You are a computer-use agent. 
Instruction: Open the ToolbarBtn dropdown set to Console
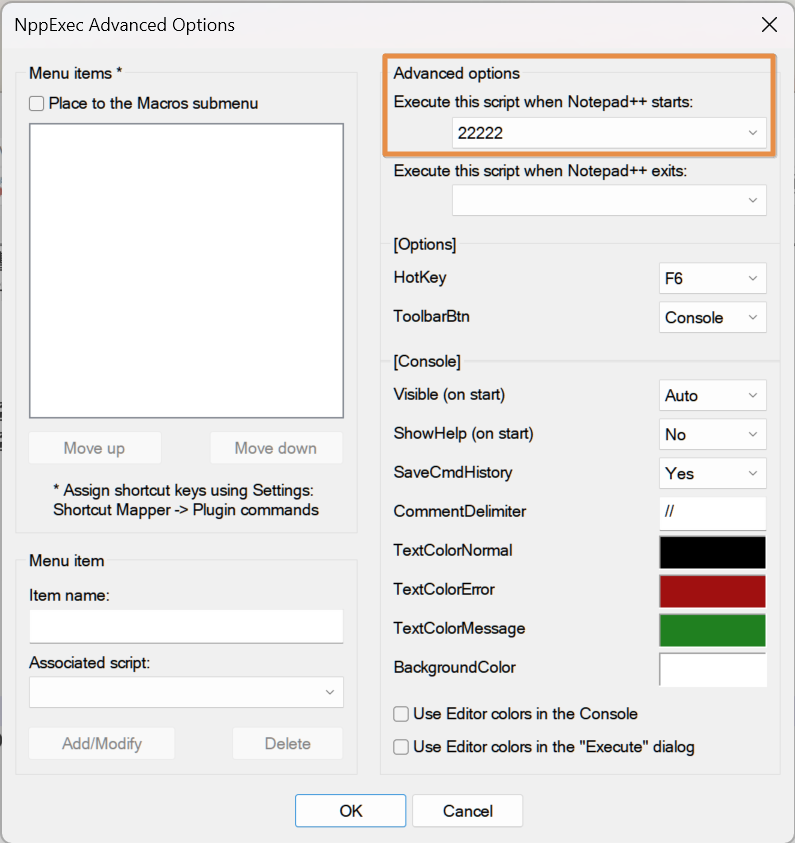pos(713,317)
